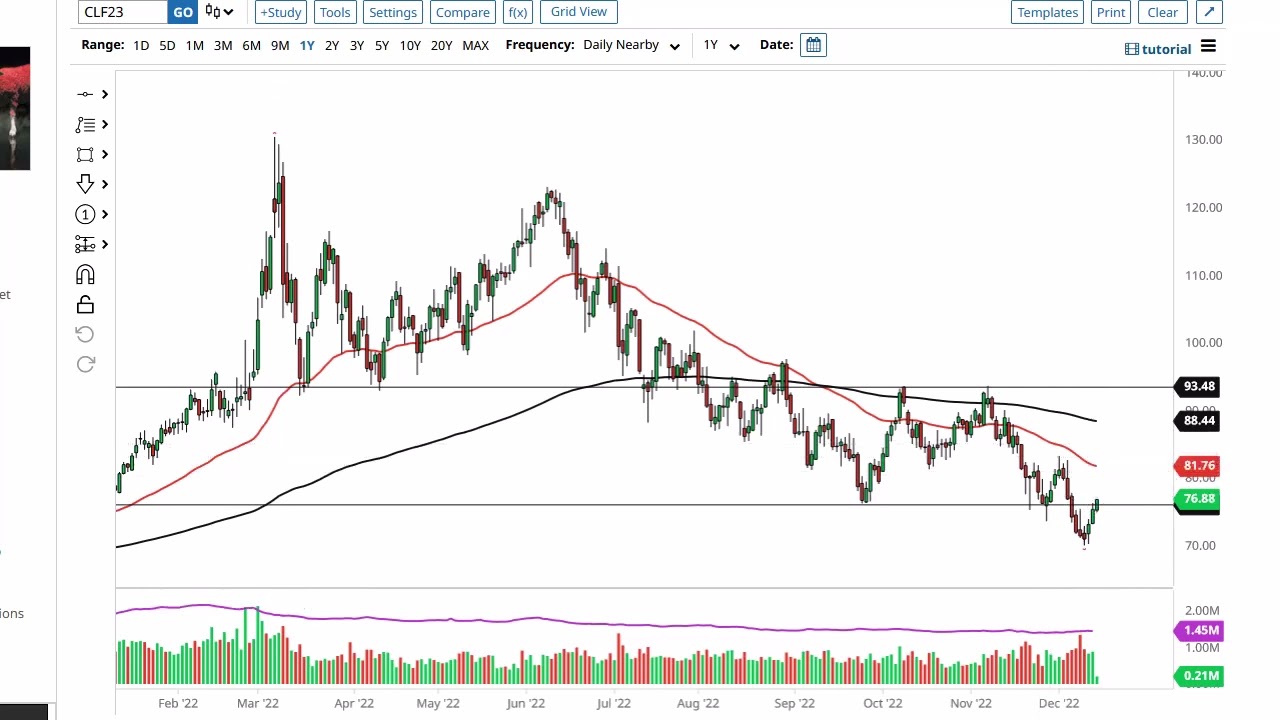This screenshot has width=1280, height=720.
Task: Select the 5Y range
Action: (382, 45)
